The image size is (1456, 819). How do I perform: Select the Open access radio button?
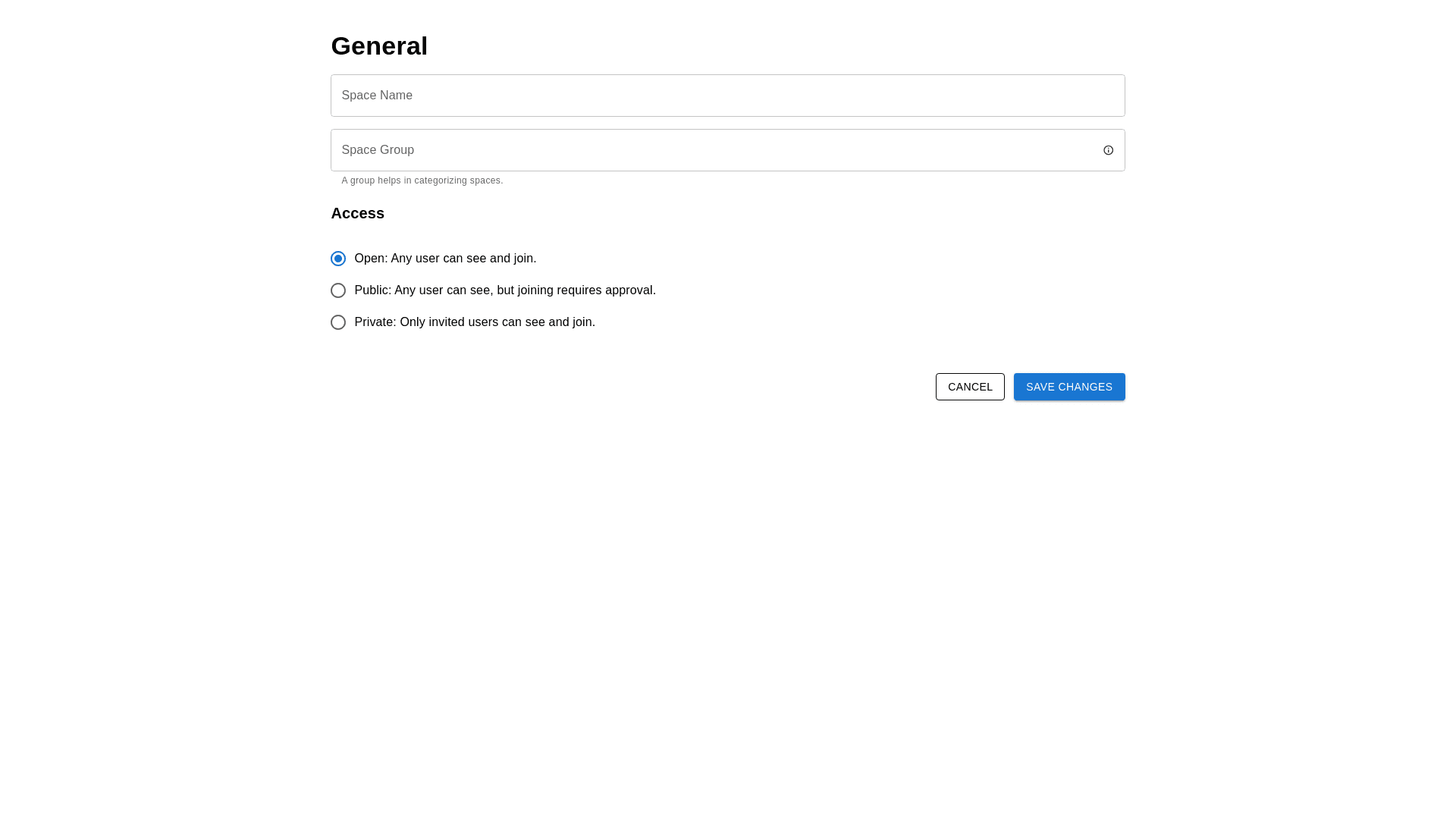pos(338,259)
